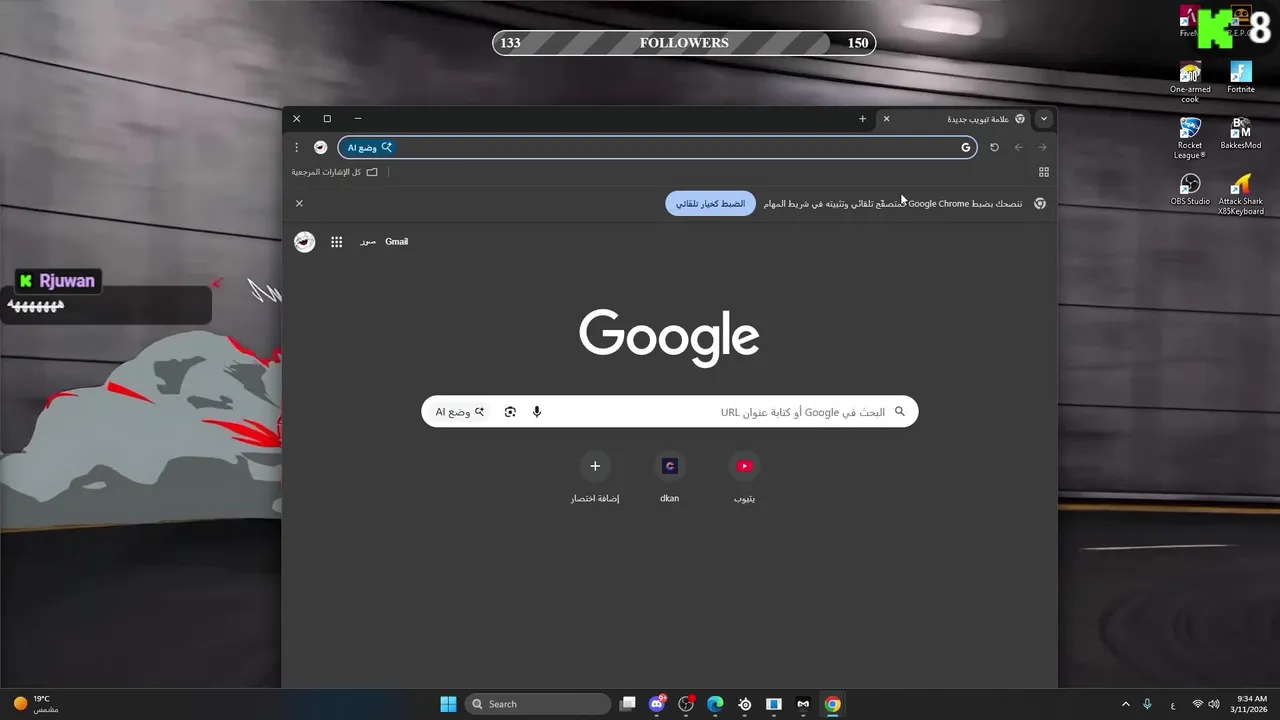The width and height of the screenshot is (1280, 720).
Task: Search by image with the Google Lens icon
Action: click(510, 412)
